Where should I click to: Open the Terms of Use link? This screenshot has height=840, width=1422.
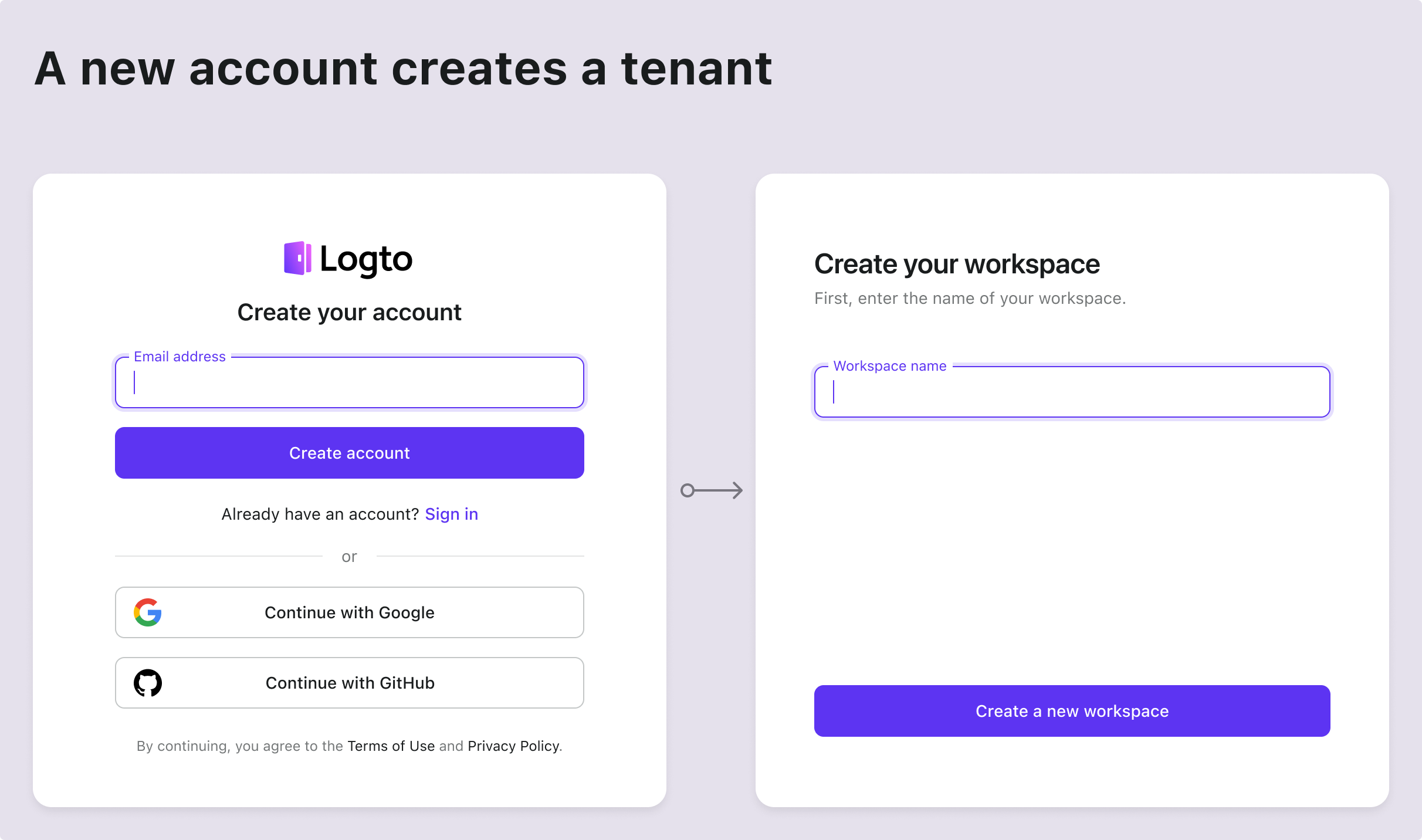[391, 746]
